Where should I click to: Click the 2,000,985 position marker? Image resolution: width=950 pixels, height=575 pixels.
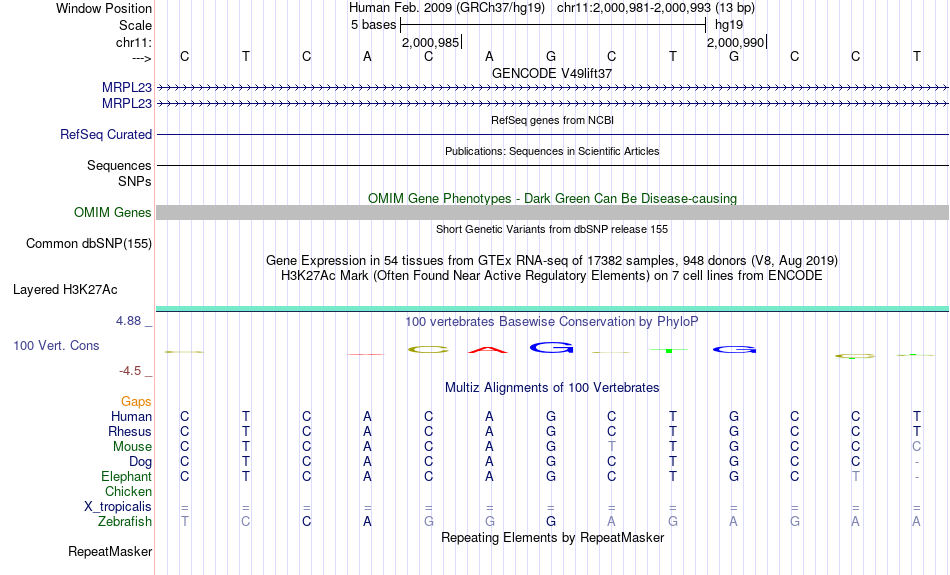[x=431, y=42]
